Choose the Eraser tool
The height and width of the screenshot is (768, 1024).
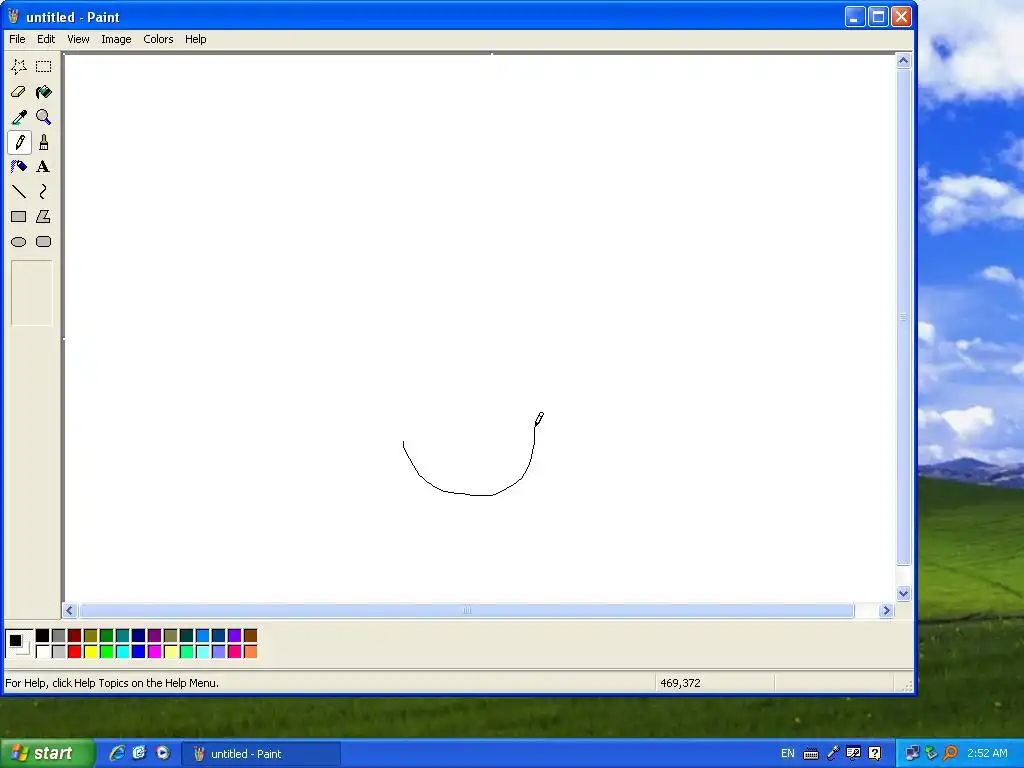(19, 92)
